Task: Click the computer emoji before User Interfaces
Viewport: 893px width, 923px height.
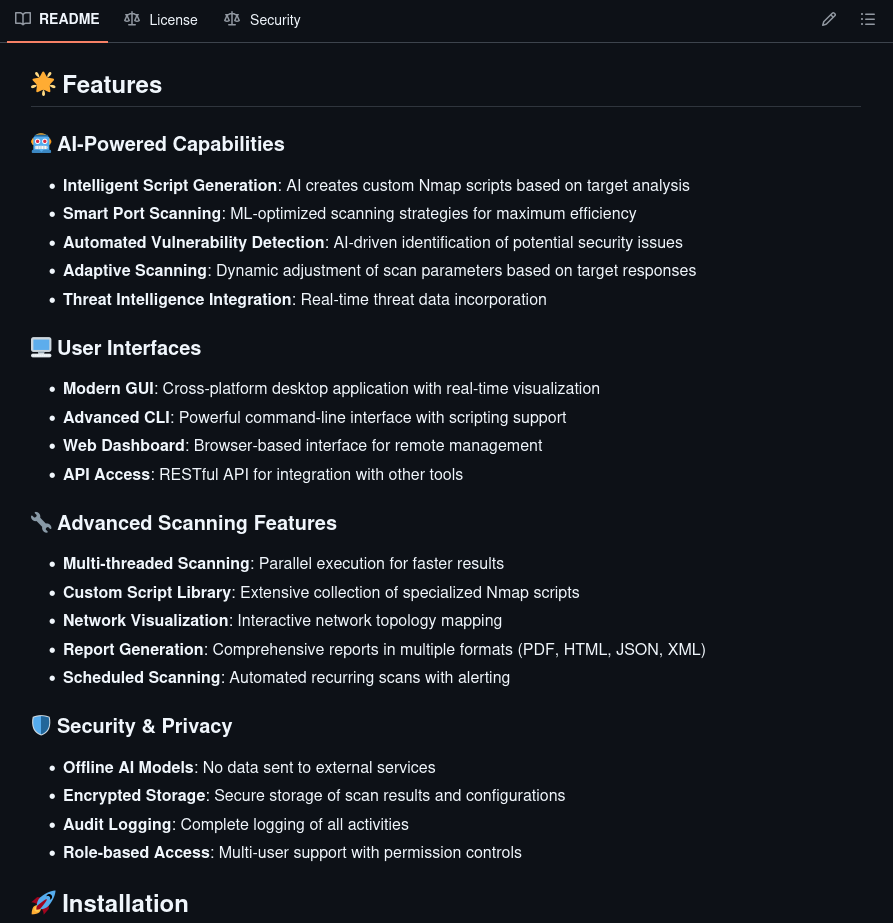Action: coord(41,348)
